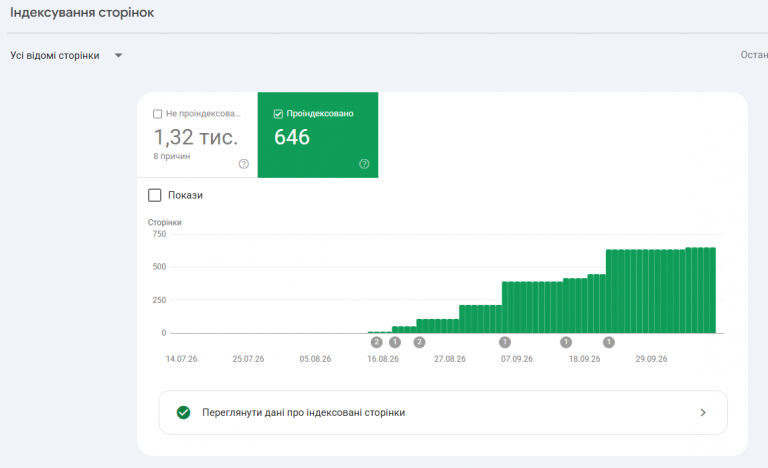
Task: Open help icon on the green indexed card
Action: click(x=364, y=164)
